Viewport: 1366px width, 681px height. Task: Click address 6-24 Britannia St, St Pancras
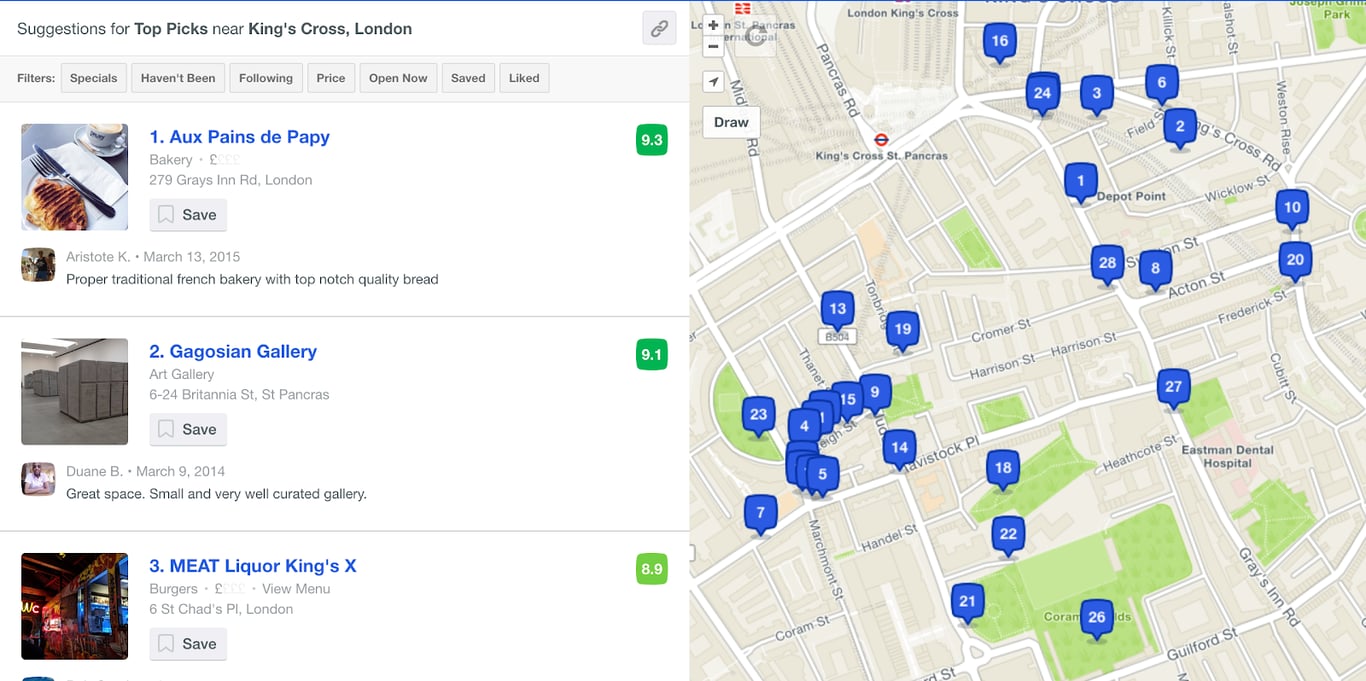click(x=239, y=394)
